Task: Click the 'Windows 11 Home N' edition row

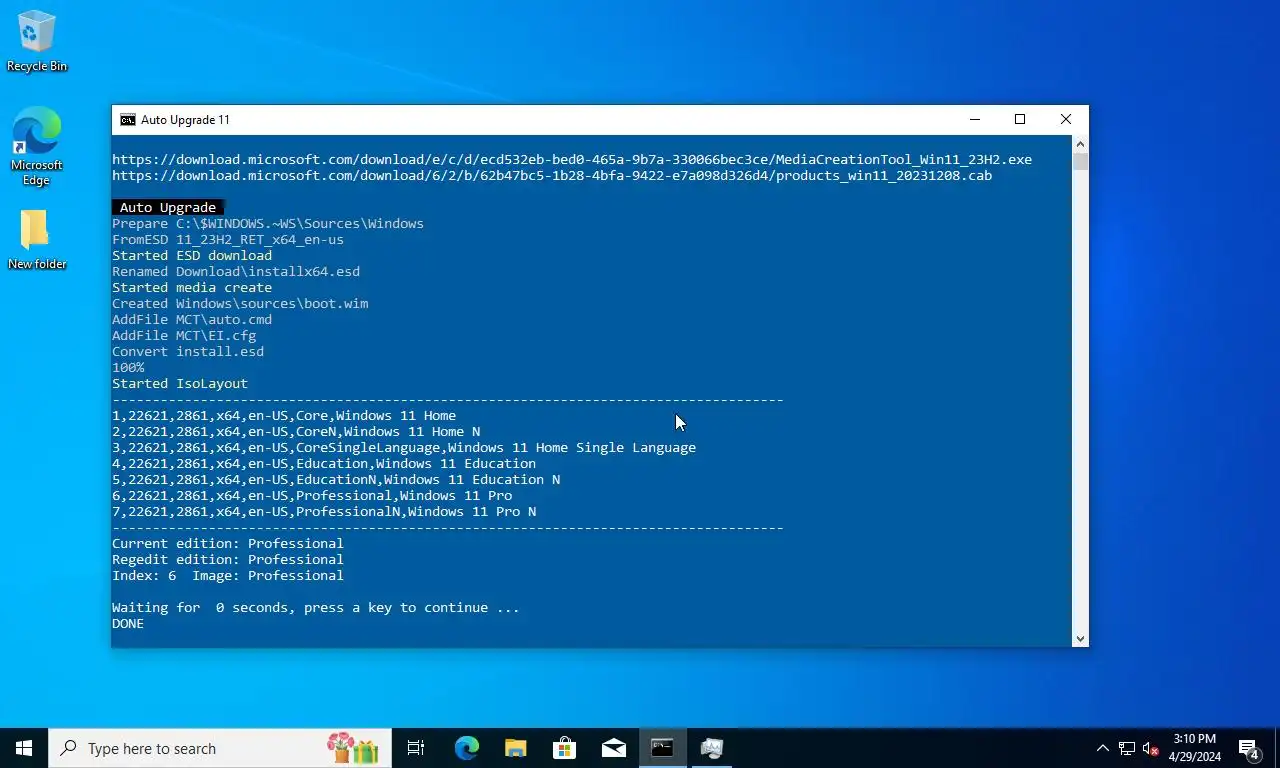Action: pos(296,431)
